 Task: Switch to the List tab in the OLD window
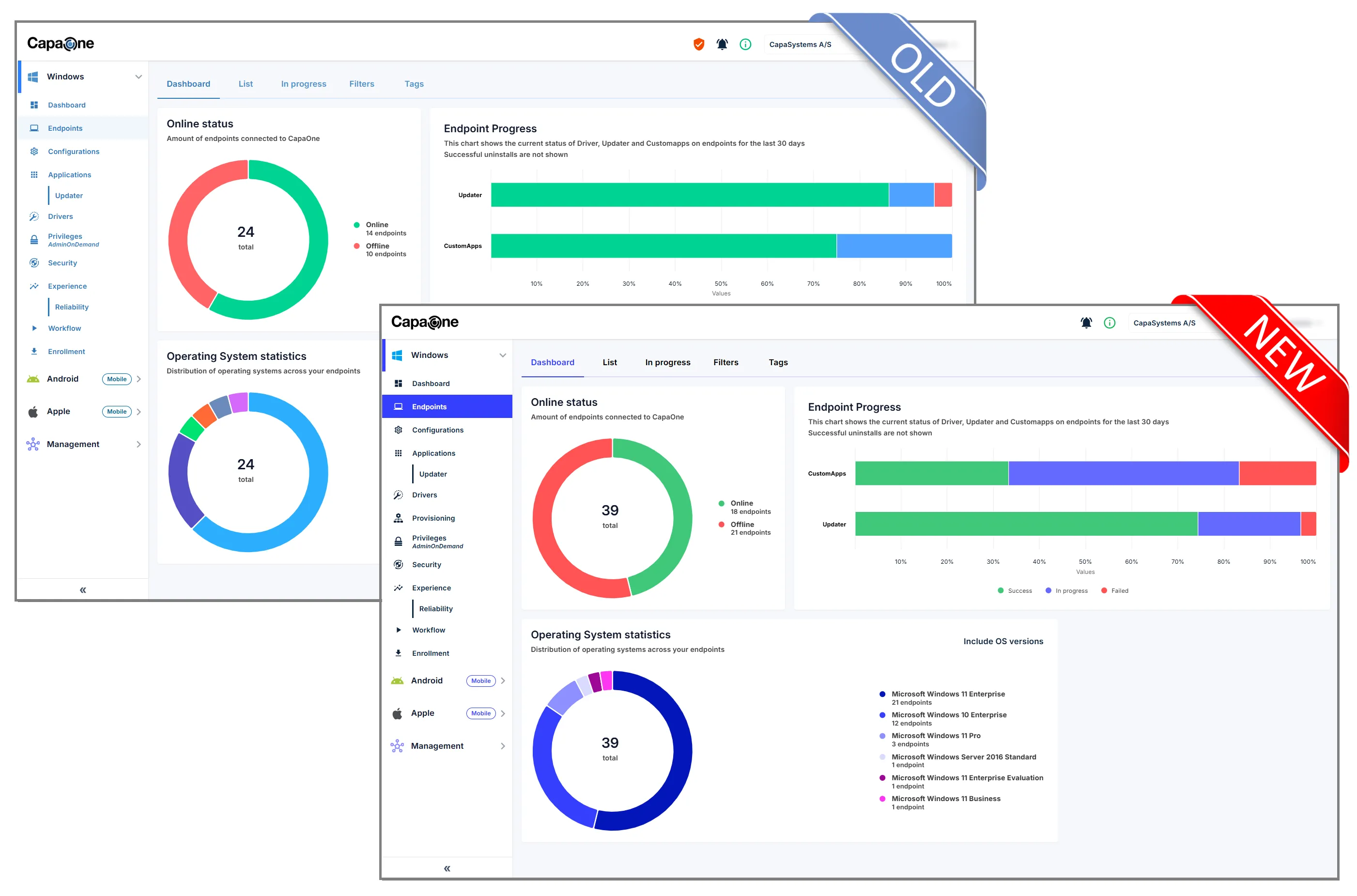(246, 84)
